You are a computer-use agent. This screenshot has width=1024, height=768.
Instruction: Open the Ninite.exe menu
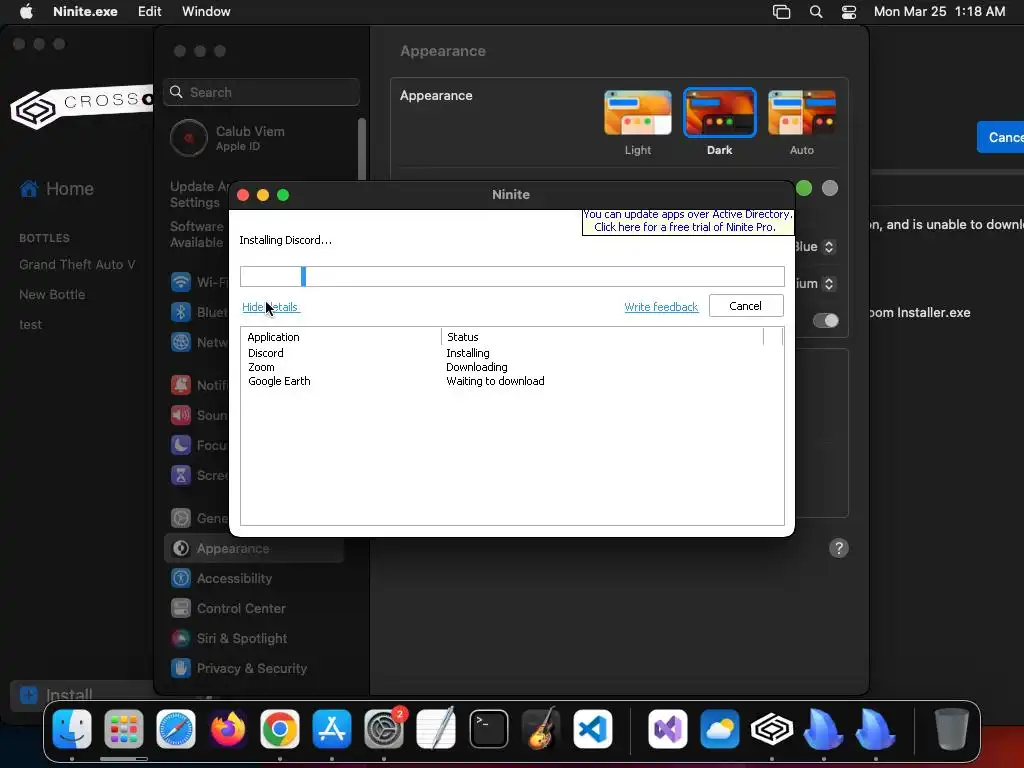(x=86, y=11)
